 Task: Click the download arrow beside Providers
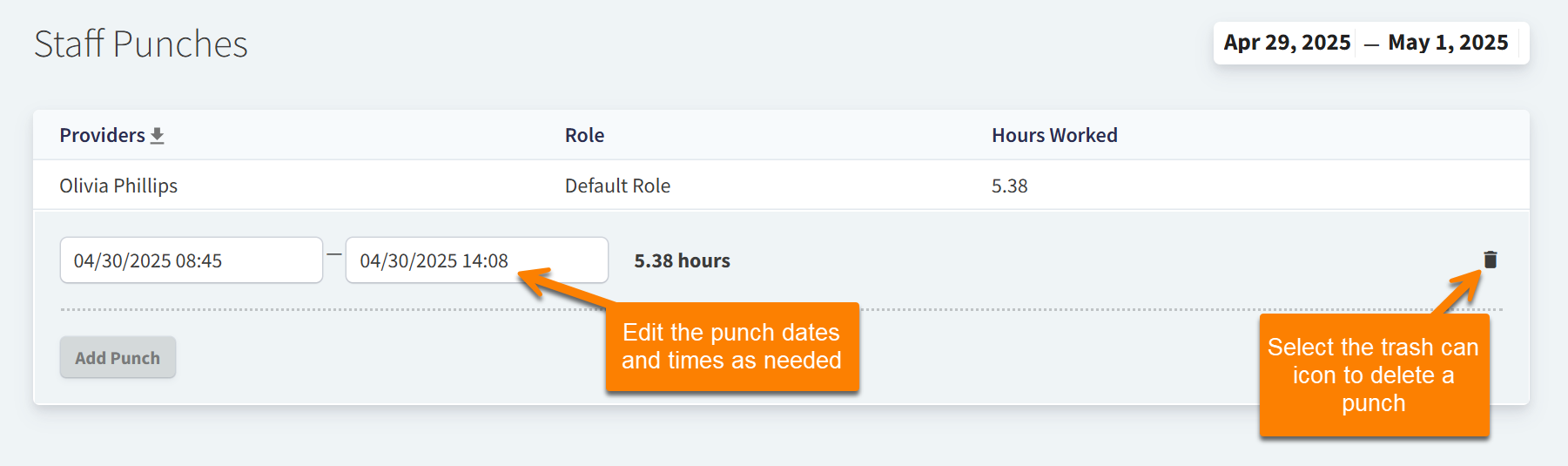(x=157, y=136)
